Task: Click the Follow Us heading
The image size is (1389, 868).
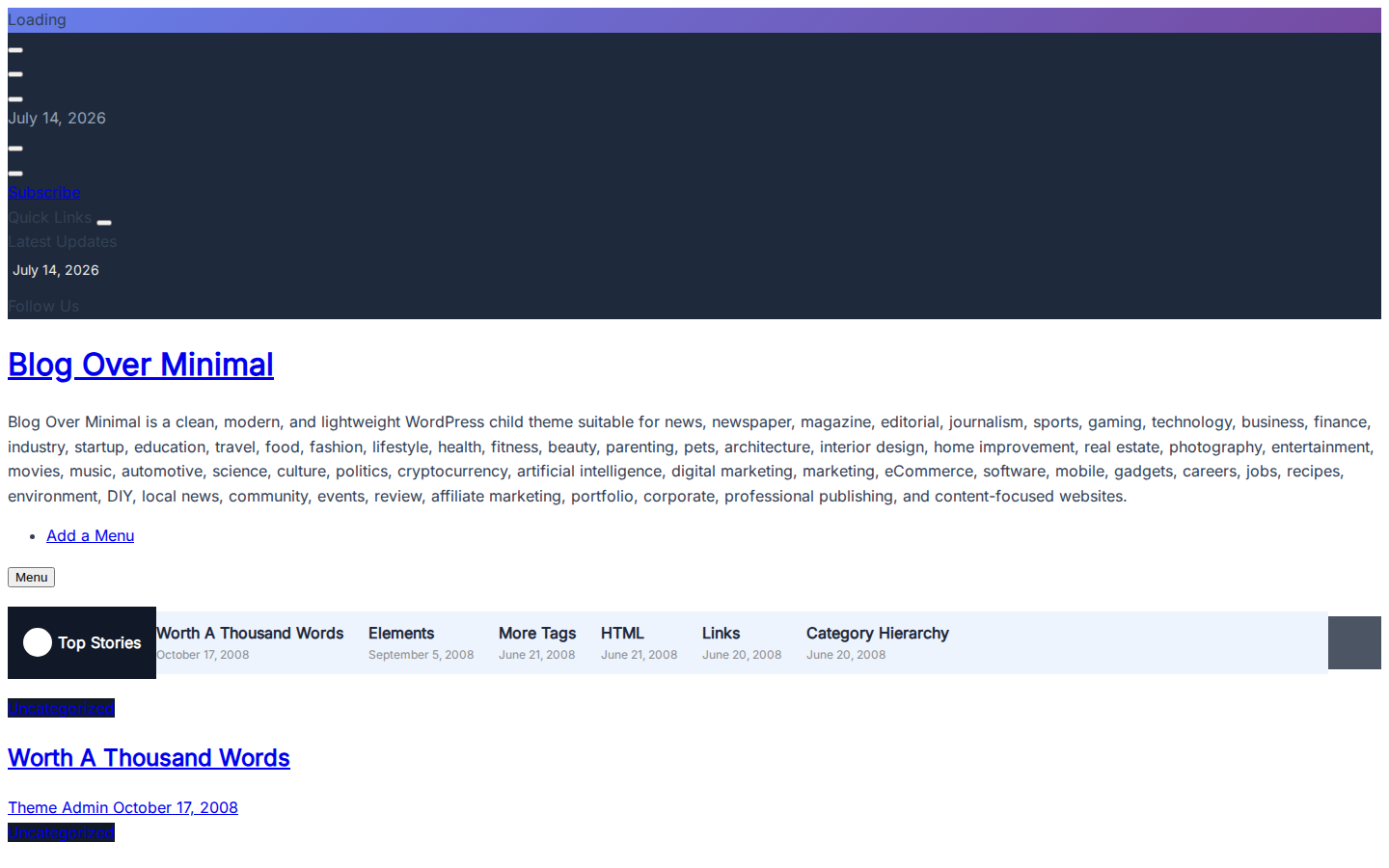Action: [x=43, y=306]
